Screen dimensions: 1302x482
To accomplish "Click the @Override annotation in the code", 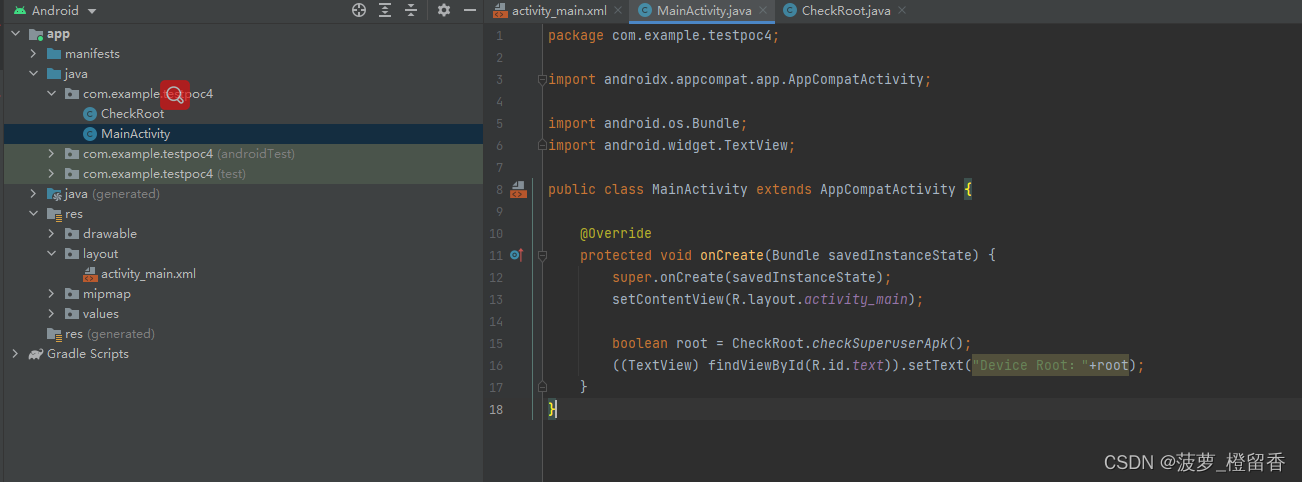I will 615,233.
